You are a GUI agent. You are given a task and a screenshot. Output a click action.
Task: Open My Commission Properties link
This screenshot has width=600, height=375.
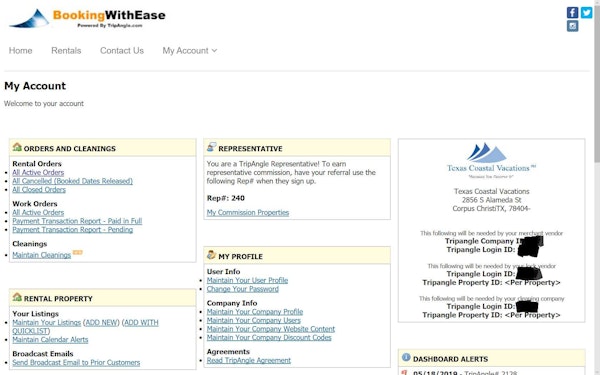tap(248, 212)
